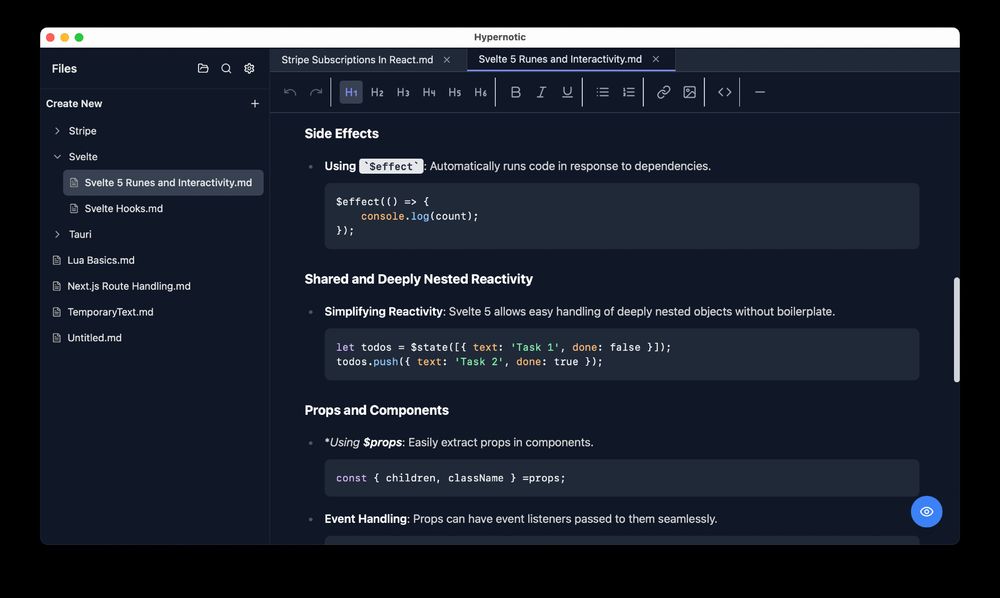Insert a code block
Screen dimensions: 1000x598
(x=724, y=92)
